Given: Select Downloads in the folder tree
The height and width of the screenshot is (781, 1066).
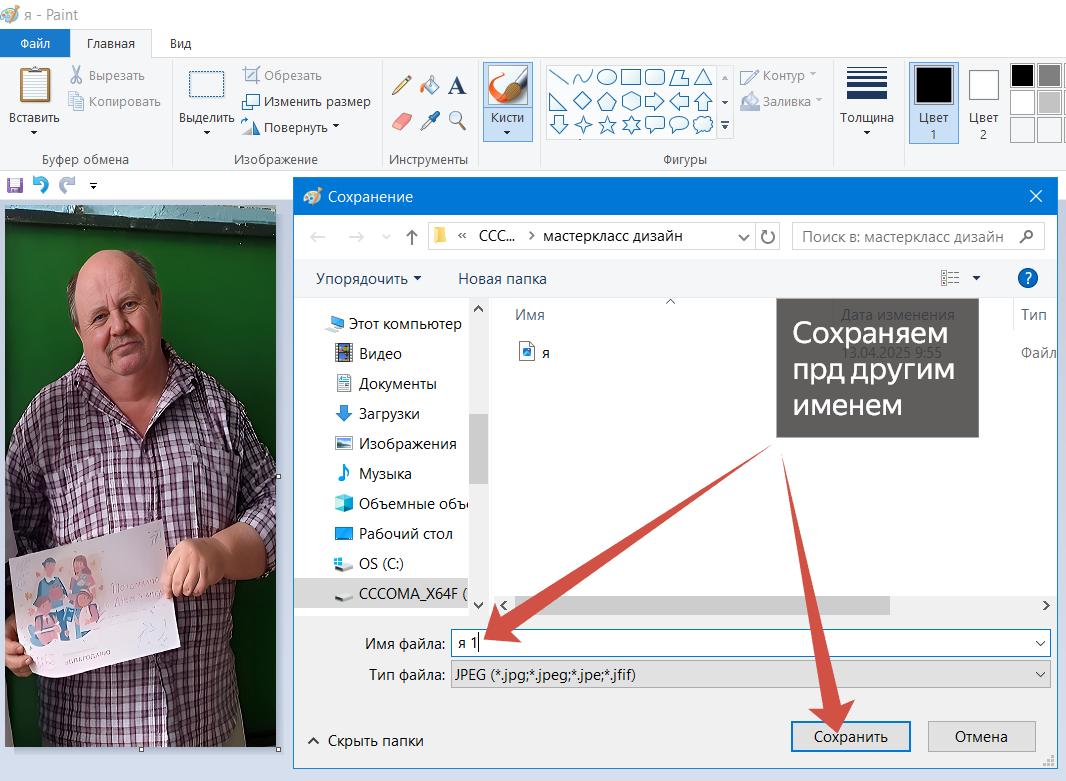Looking at the screenshot, I should (389, 414).
